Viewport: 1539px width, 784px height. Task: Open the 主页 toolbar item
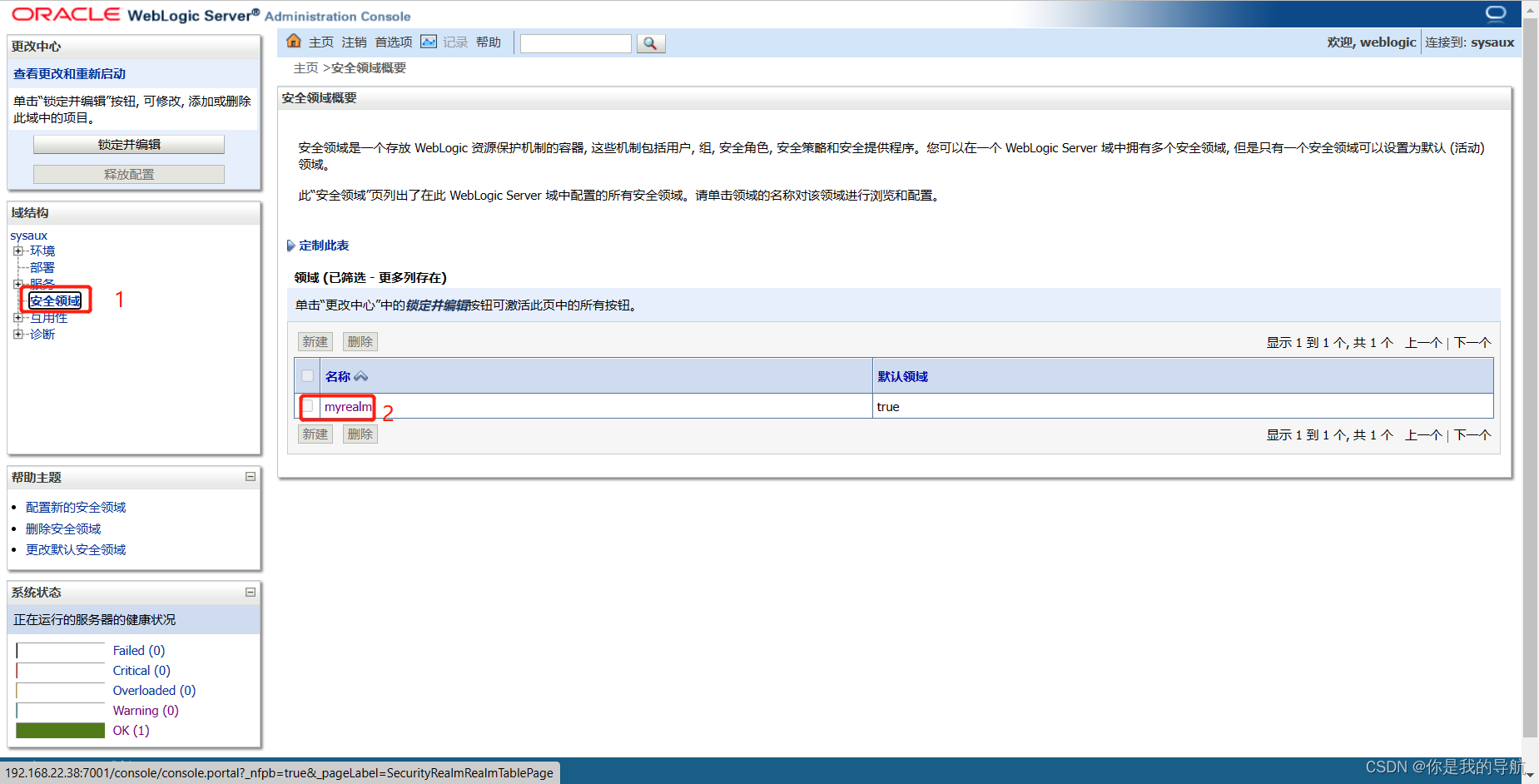click(320, 42)
